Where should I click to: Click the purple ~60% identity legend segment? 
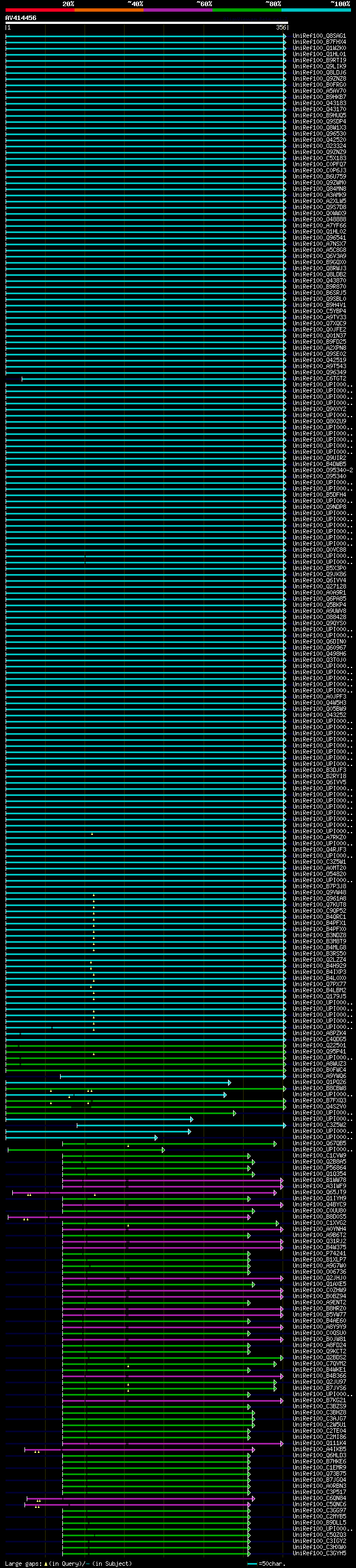click(x=177, y=10)
